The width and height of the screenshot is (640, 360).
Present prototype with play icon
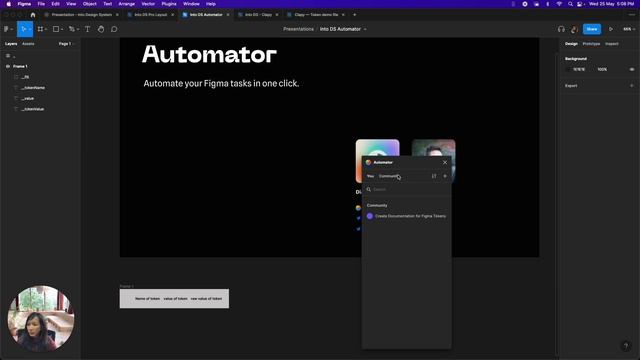tap(611, 29)
